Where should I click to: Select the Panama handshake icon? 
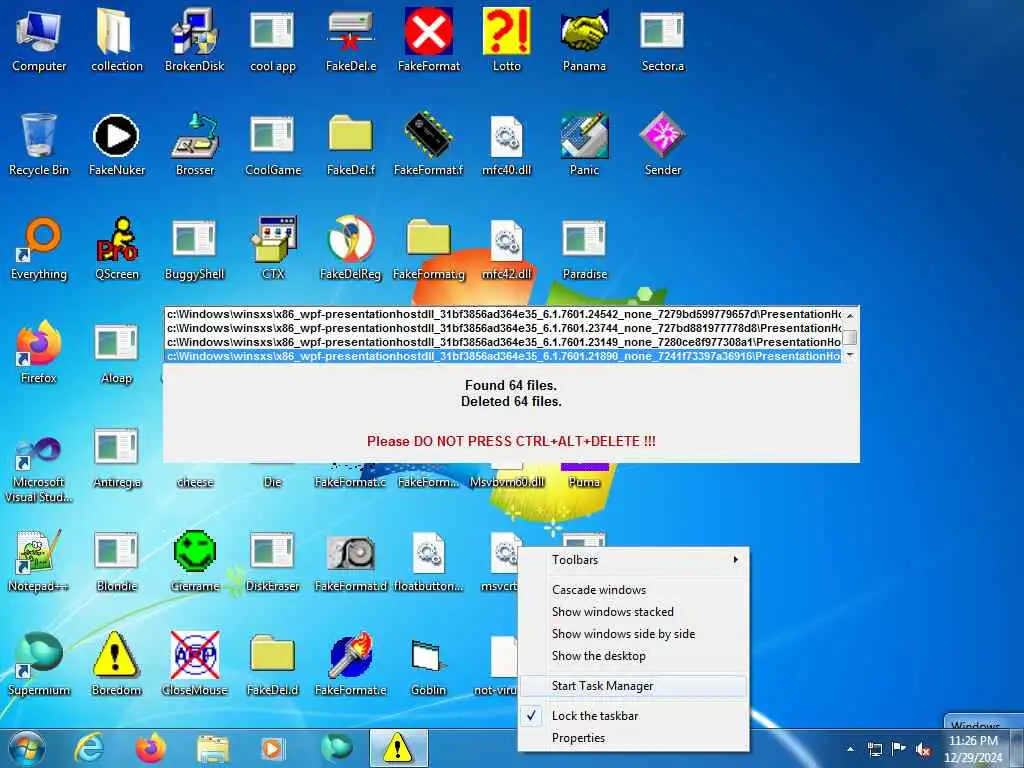pos(584,39)
